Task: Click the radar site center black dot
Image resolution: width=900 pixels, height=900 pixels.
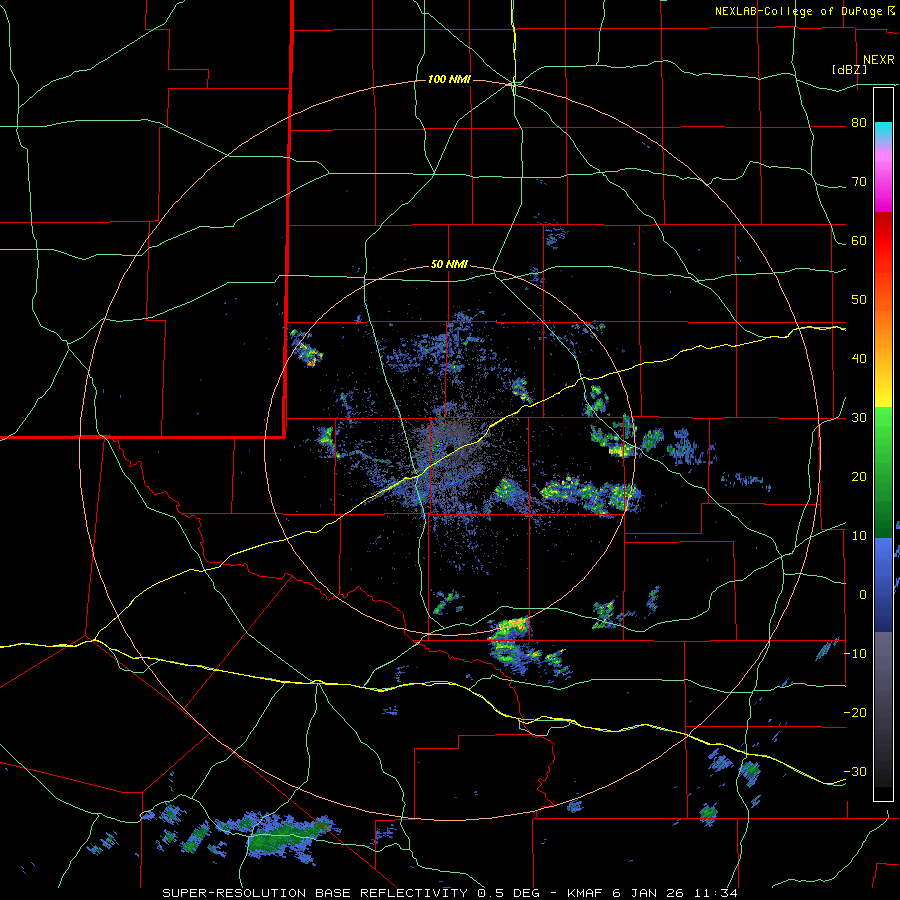Action: (449, 448)
